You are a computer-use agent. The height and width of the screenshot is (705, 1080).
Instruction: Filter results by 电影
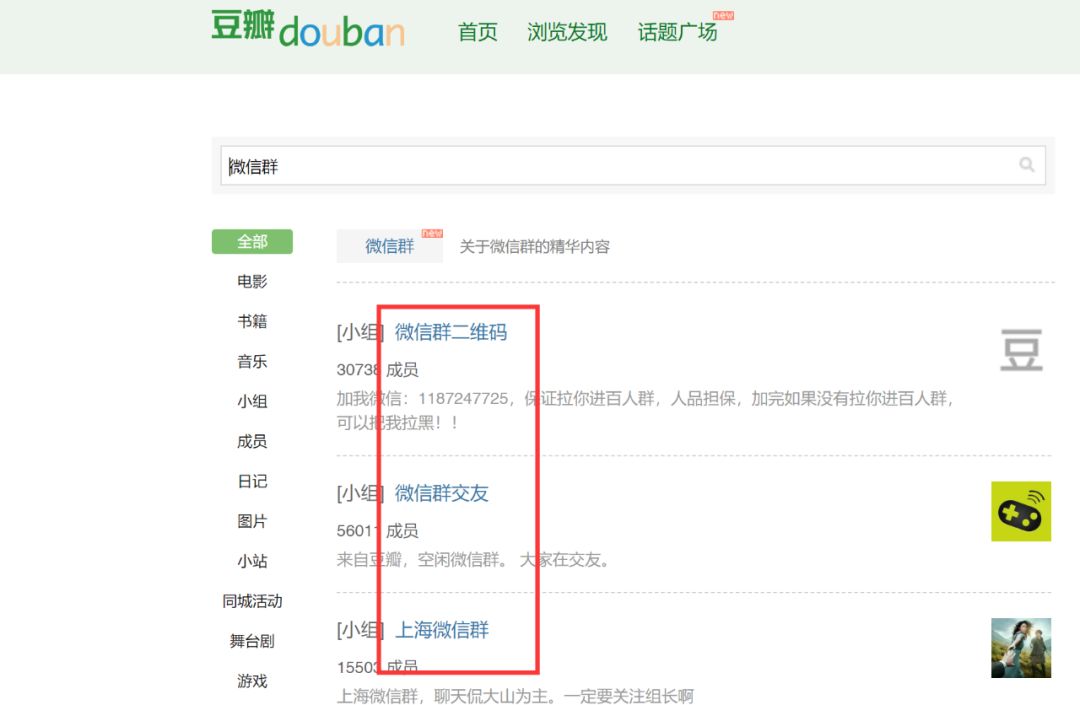pos(252,282)
